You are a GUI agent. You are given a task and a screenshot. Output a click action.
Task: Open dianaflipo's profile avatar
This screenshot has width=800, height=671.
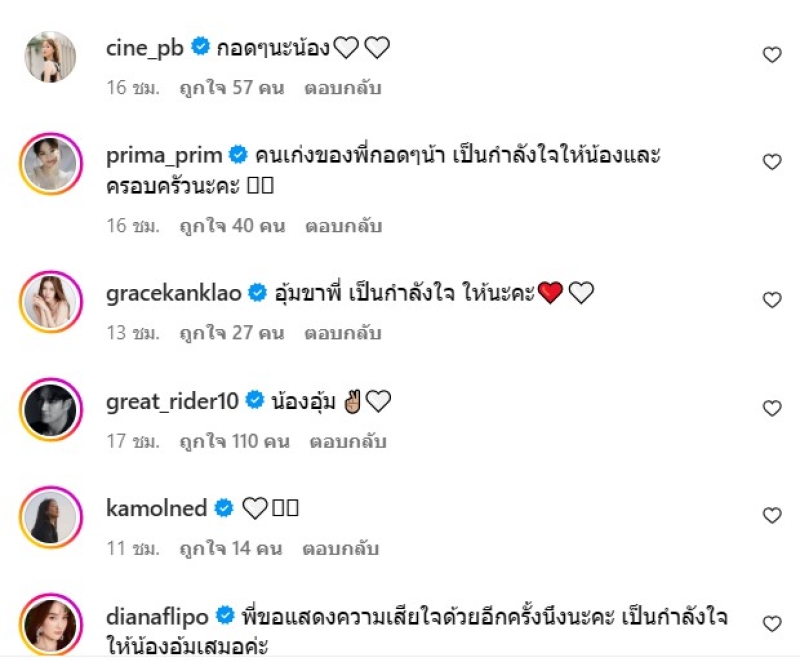[x=50, y=625]
